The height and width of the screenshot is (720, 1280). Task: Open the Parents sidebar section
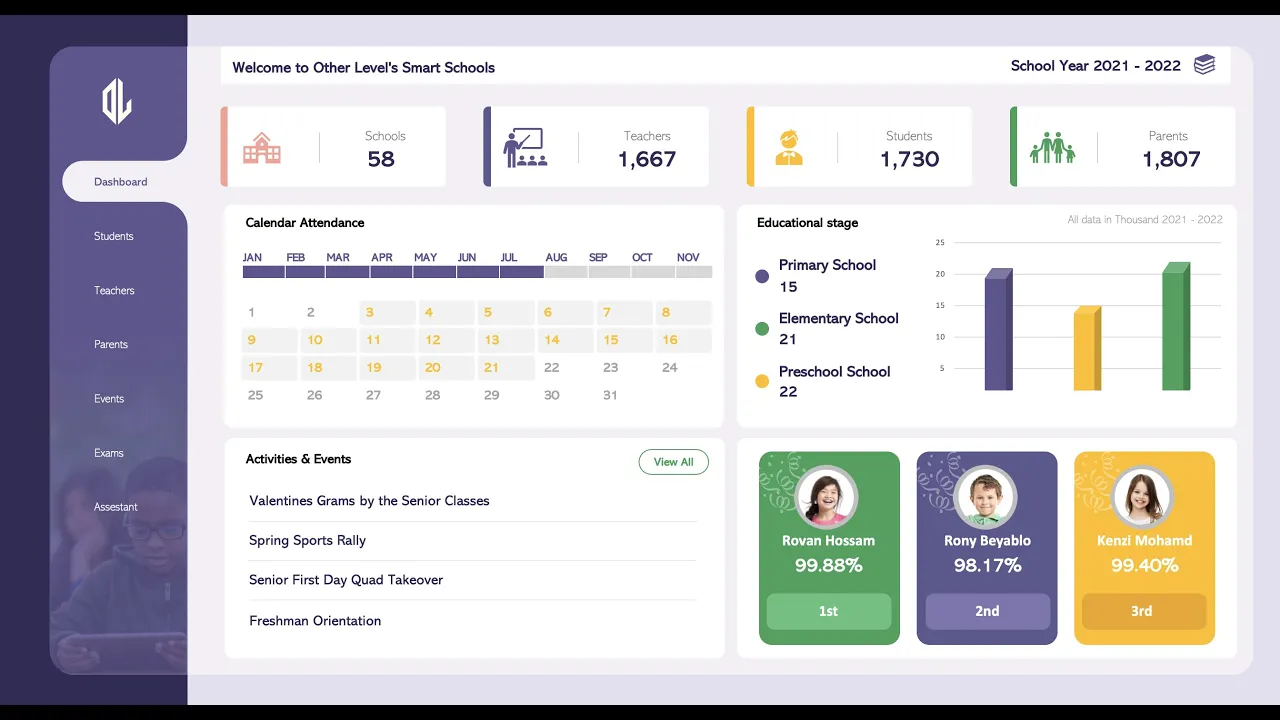click(111, 344)
